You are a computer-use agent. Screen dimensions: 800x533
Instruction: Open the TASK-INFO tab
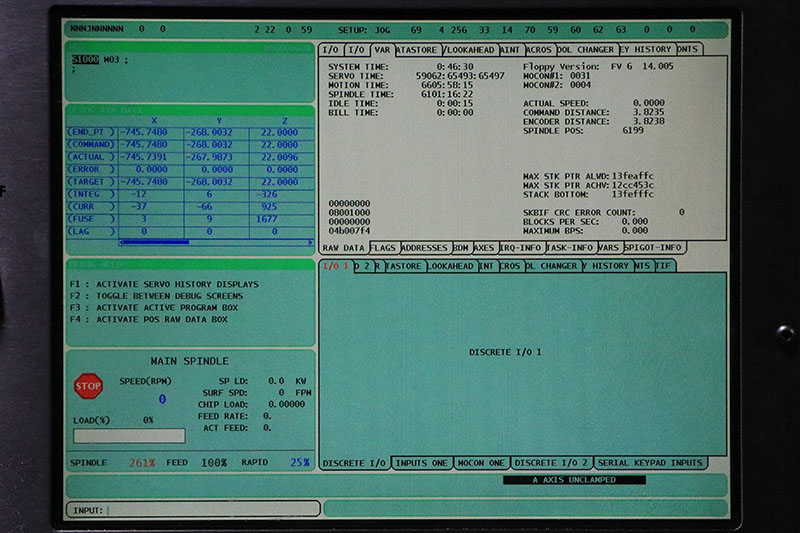571,247
